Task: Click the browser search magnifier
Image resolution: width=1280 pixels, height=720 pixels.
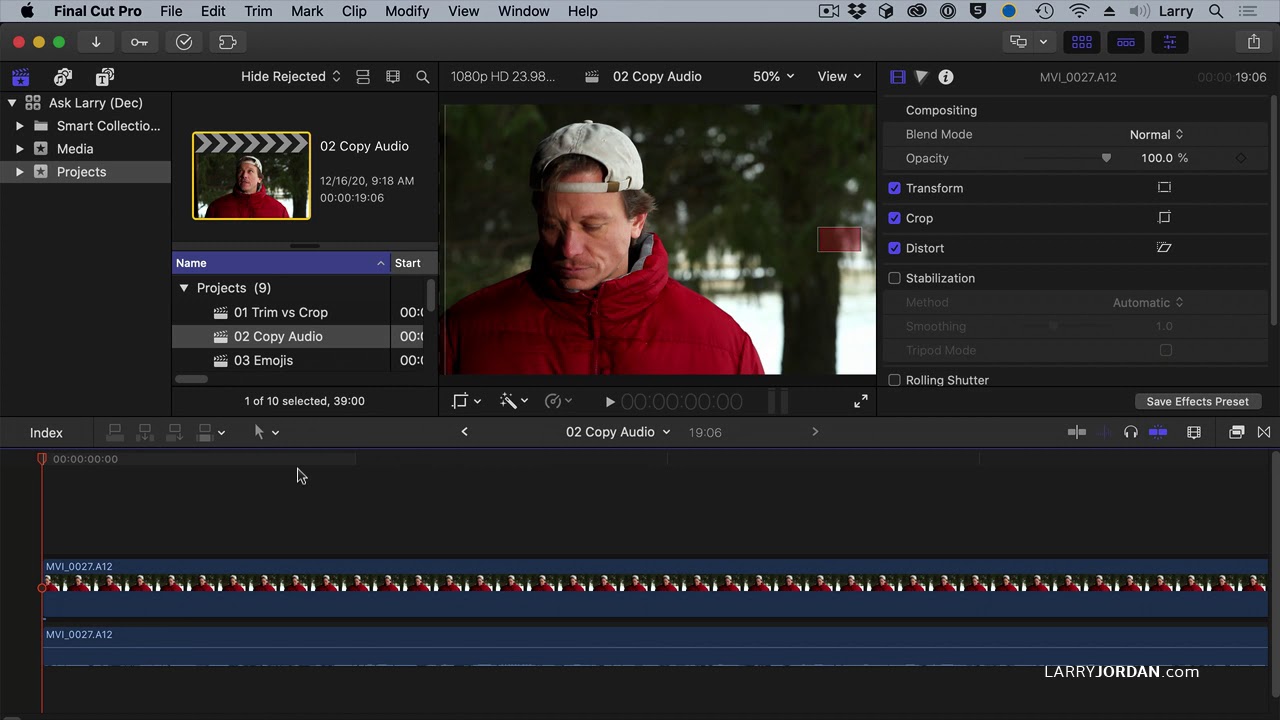Action: click(423, 77)
